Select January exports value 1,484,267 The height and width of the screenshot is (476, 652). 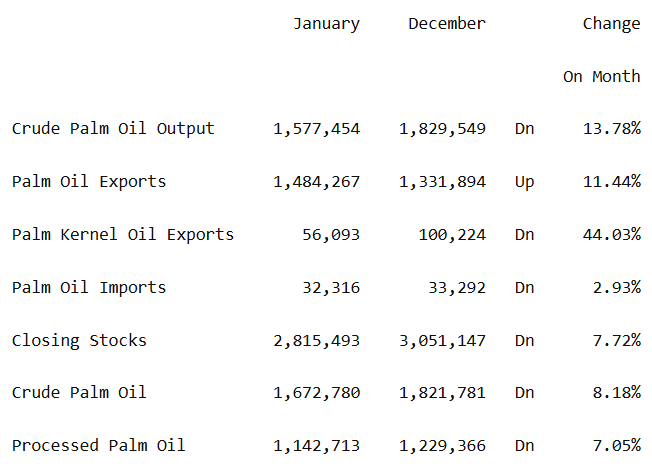point(316,182)
